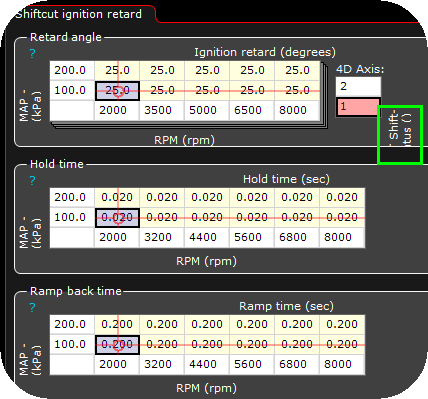Image resolution: width=428 pixels, height=399 pixels.
Task: Select the Shiftcut ignition retard tab
Action: point(79,14)
